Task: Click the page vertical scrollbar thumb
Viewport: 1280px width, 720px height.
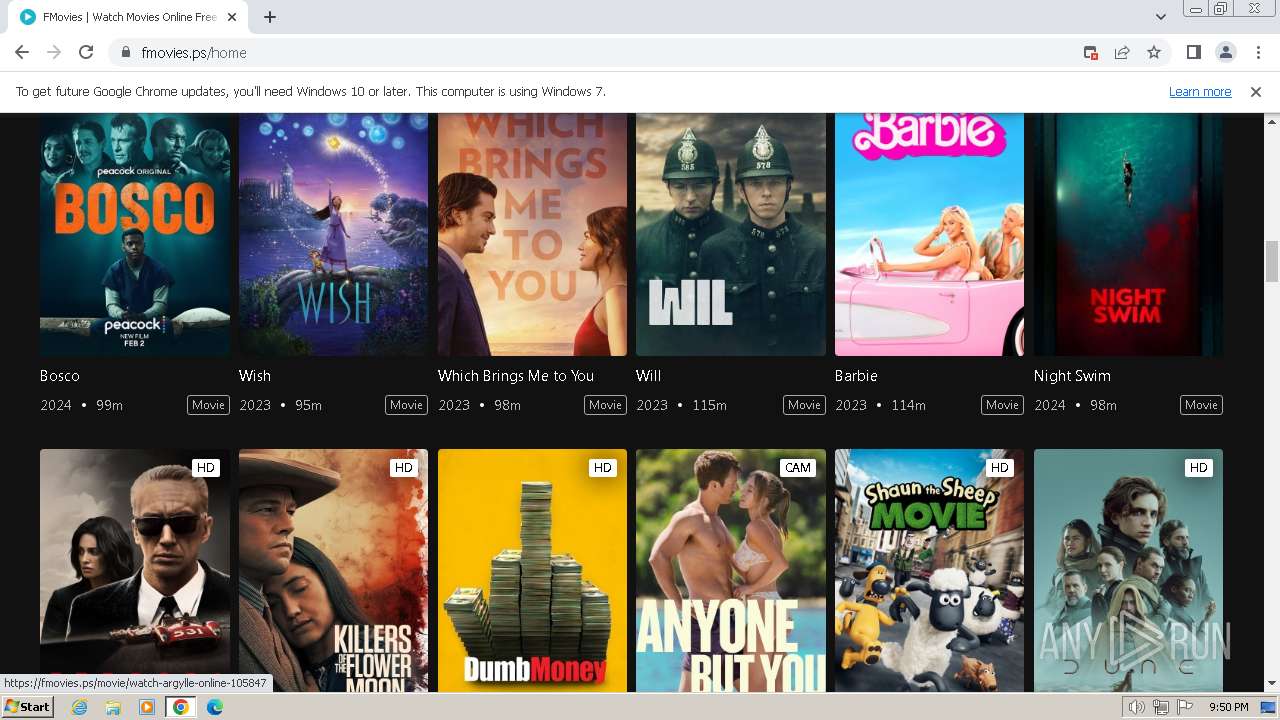Action: 1272,262
